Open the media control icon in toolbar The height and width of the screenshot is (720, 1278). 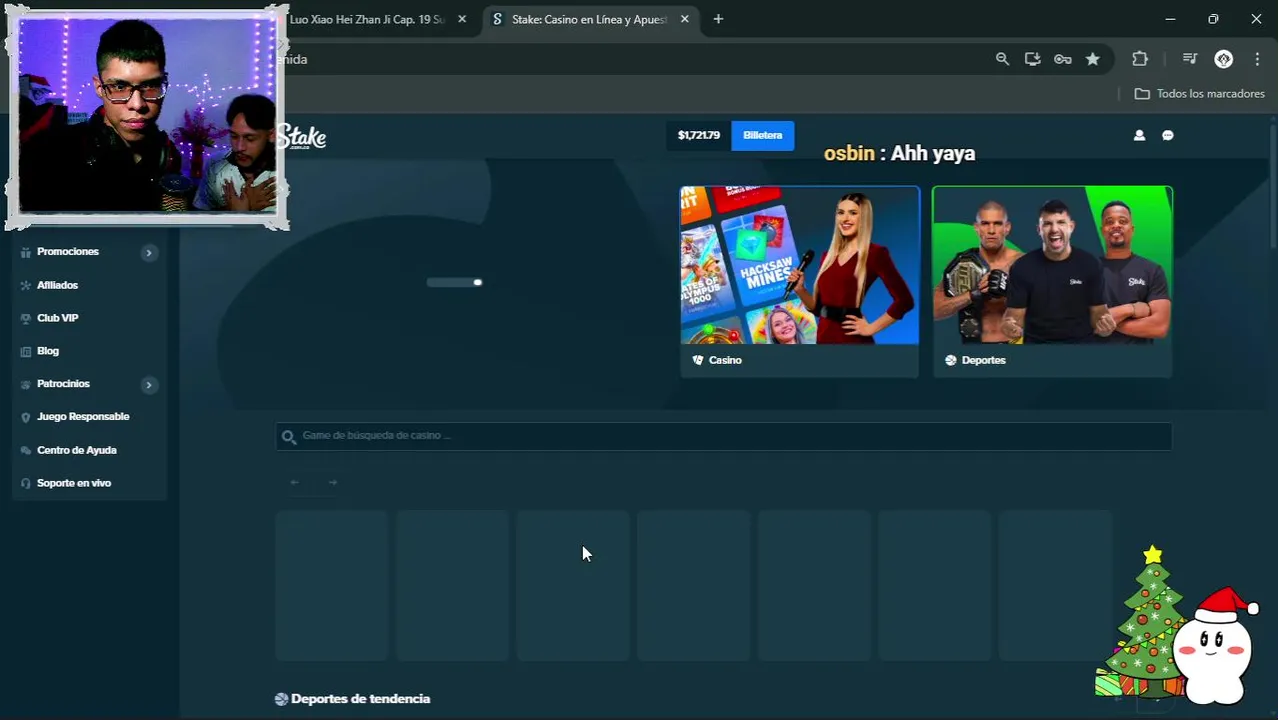click(1189, 59)
